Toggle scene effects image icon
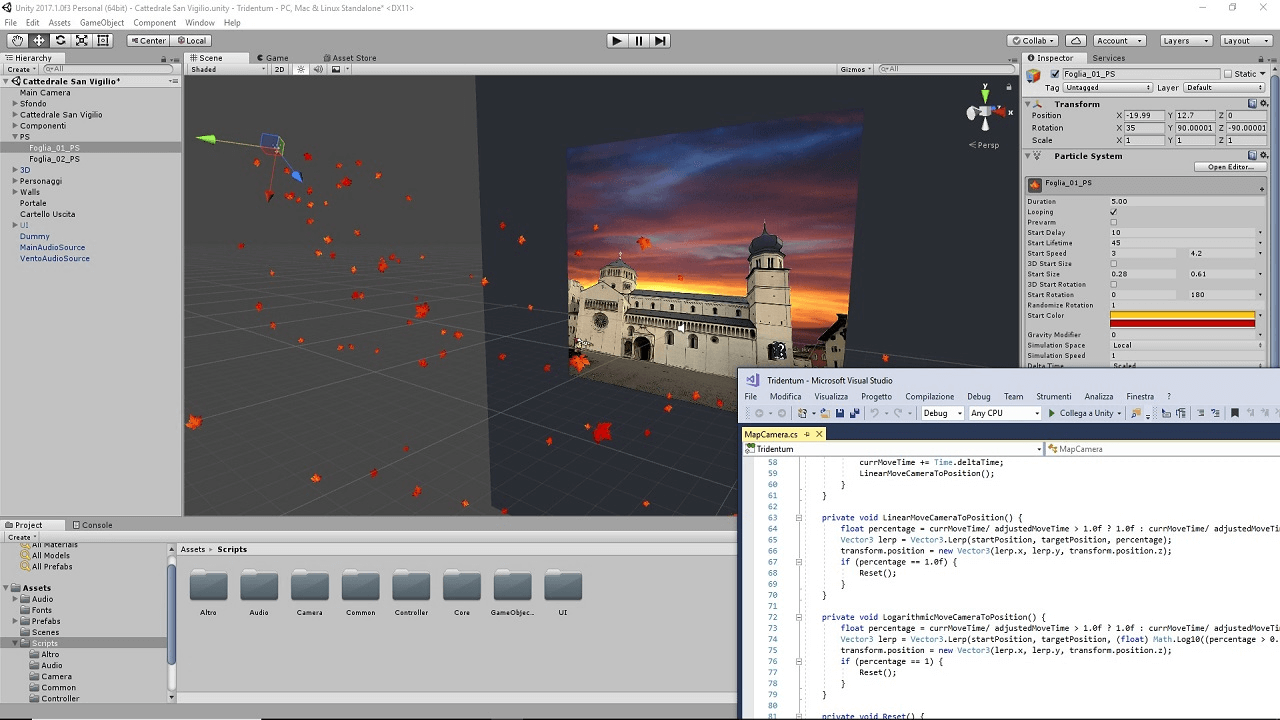 click(x=337, y=69)
